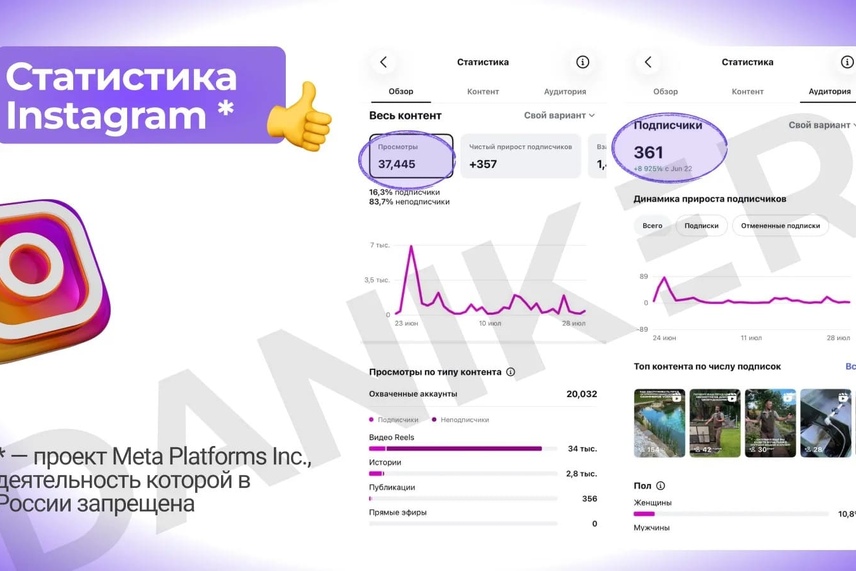
Task: Click the Женщины percentage bar
Action: 731,514
